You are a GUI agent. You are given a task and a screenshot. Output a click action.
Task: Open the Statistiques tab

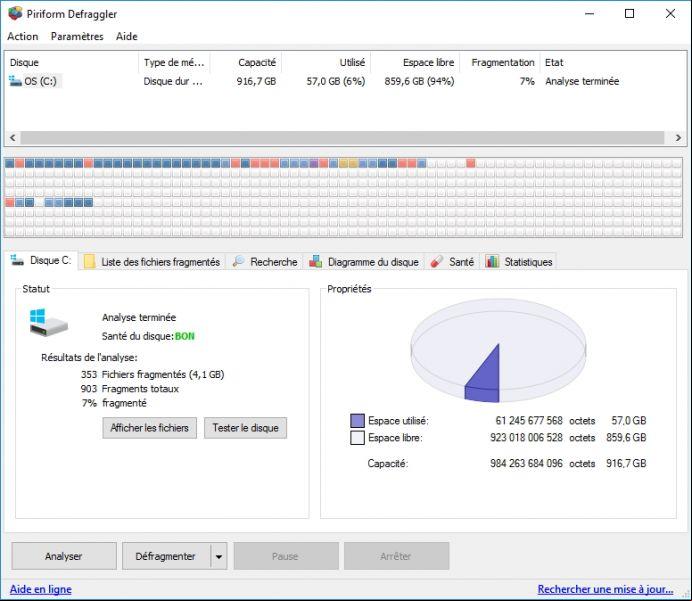coord(519,262)
